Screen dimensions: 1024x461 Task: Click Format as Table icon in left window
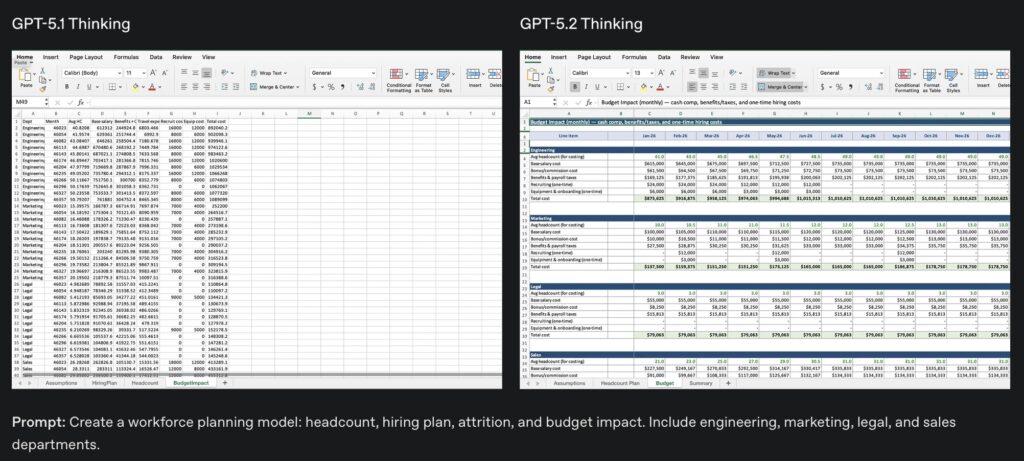pyautogui.click(x=424, y=75)
